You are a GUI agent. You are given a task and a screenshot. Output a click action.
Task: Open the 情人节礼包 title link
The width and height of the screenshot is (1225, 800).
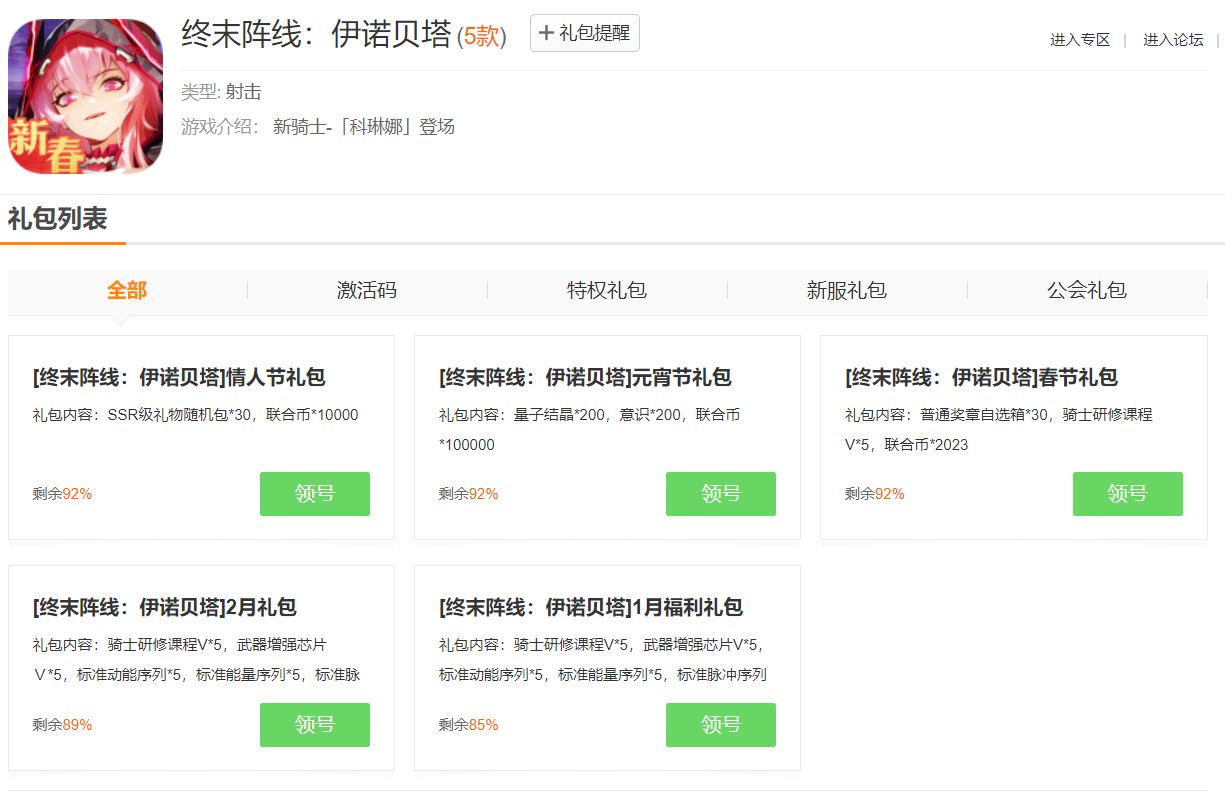[179, 377]
